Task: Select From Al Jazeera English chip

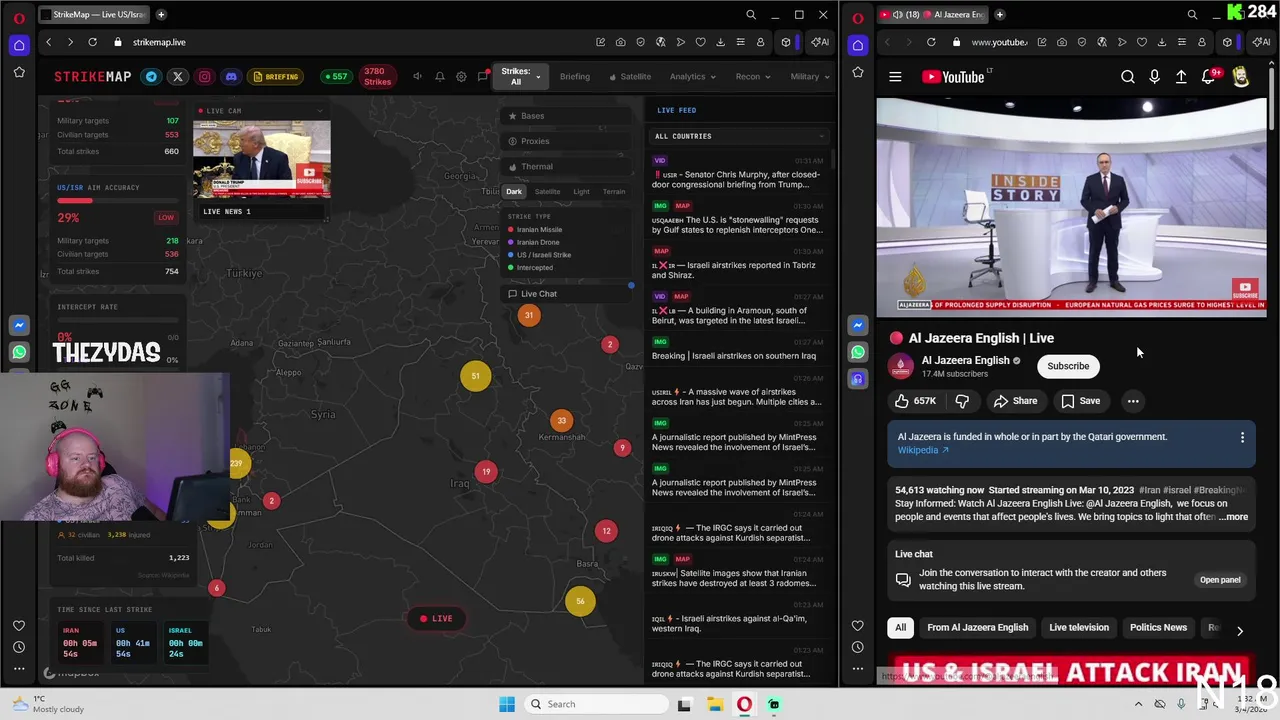Action: point(977,628)
